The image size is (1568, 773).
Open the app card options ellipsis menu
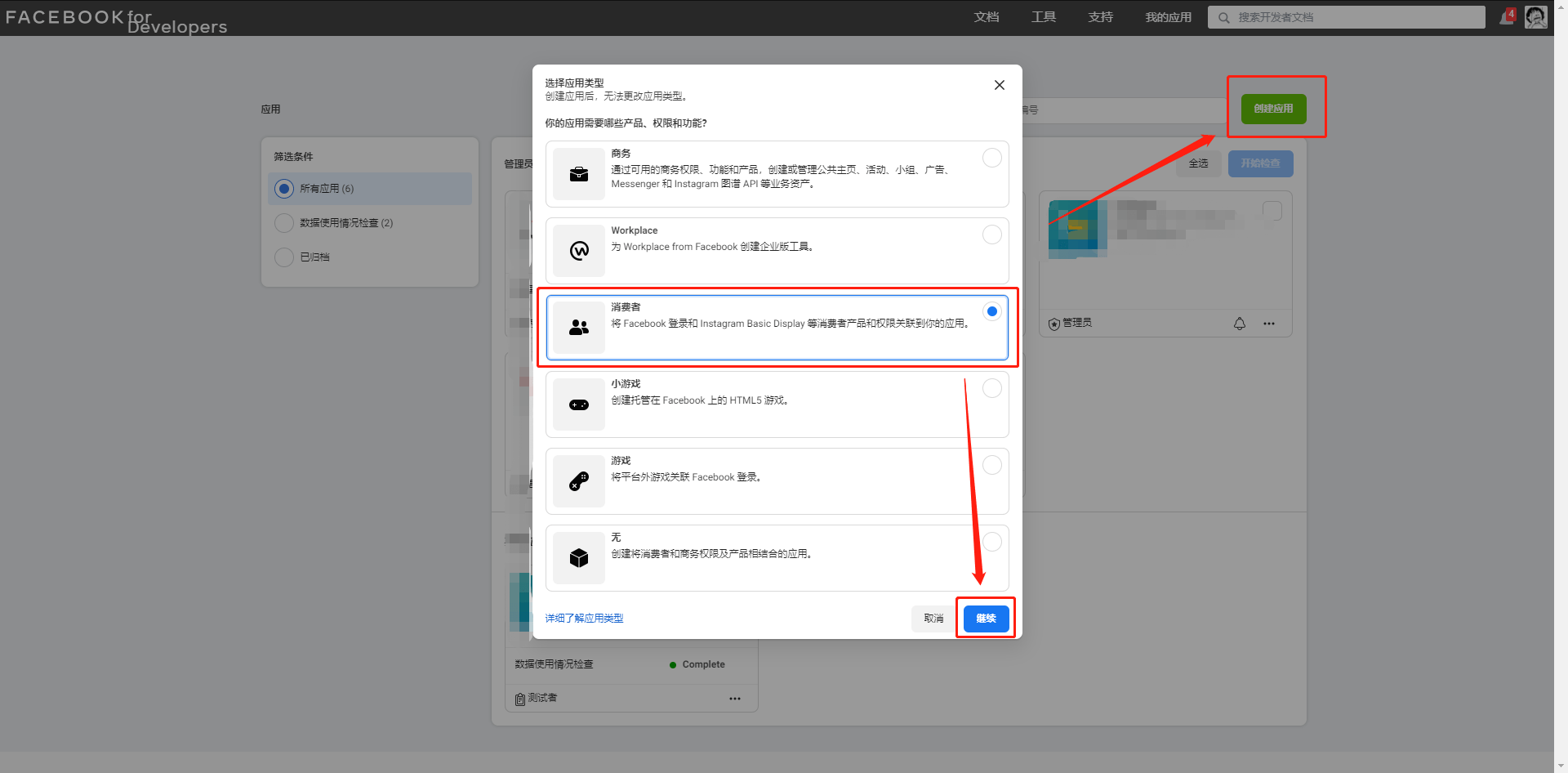[x=1269, y=323]
